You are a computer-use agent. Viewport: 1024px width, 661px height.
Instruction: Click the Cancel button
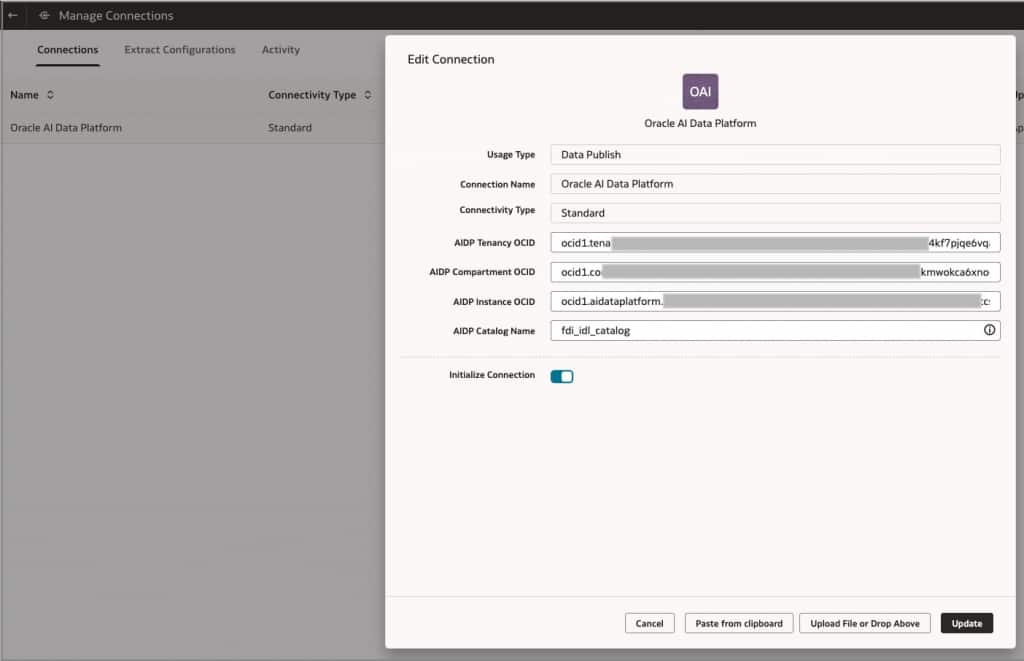point(649,623)
